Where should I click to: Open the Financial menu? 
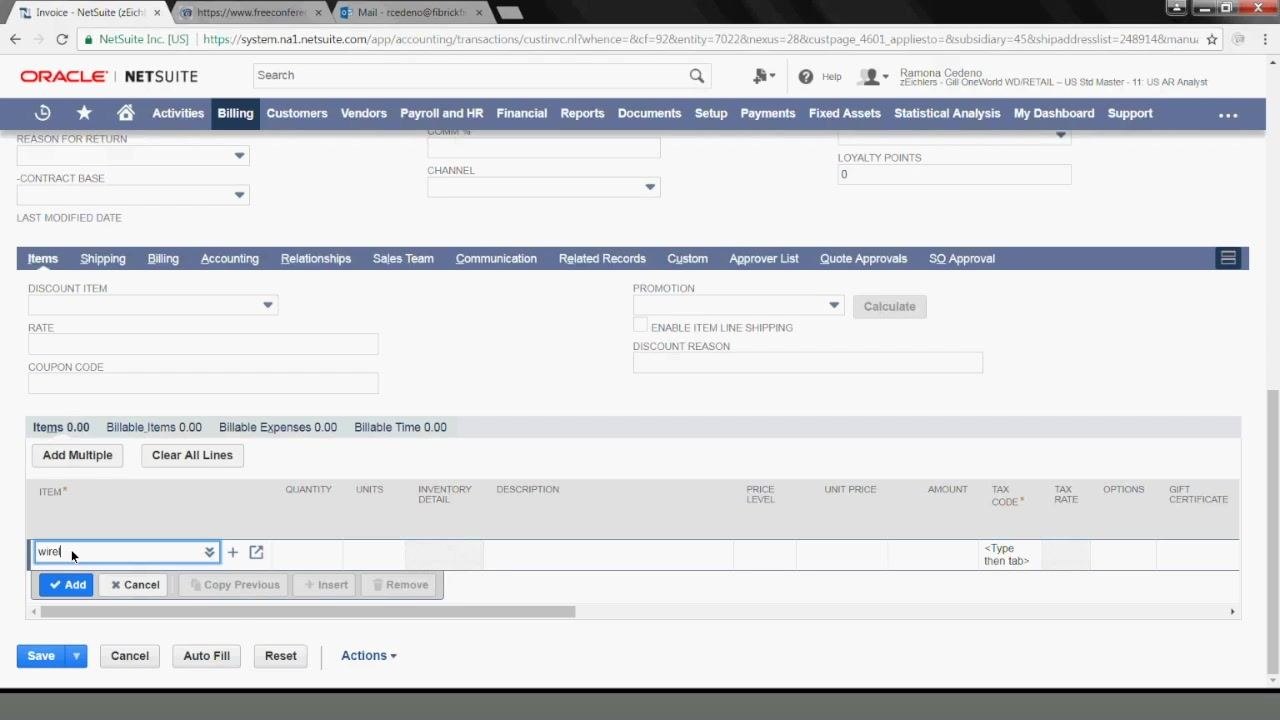pyautogui.click(x=522, y=113)
